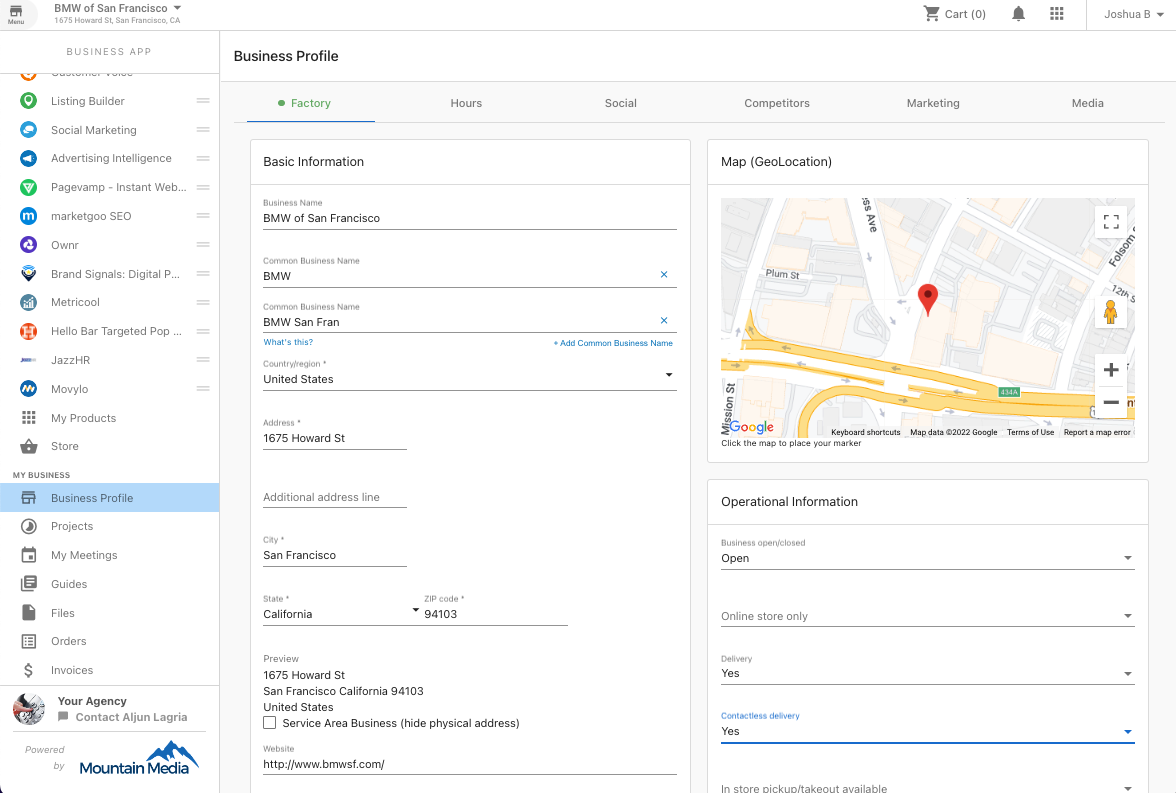1176x793 pixels.
Task: Click the Business Name input field
Action: [x=470, y=218]
